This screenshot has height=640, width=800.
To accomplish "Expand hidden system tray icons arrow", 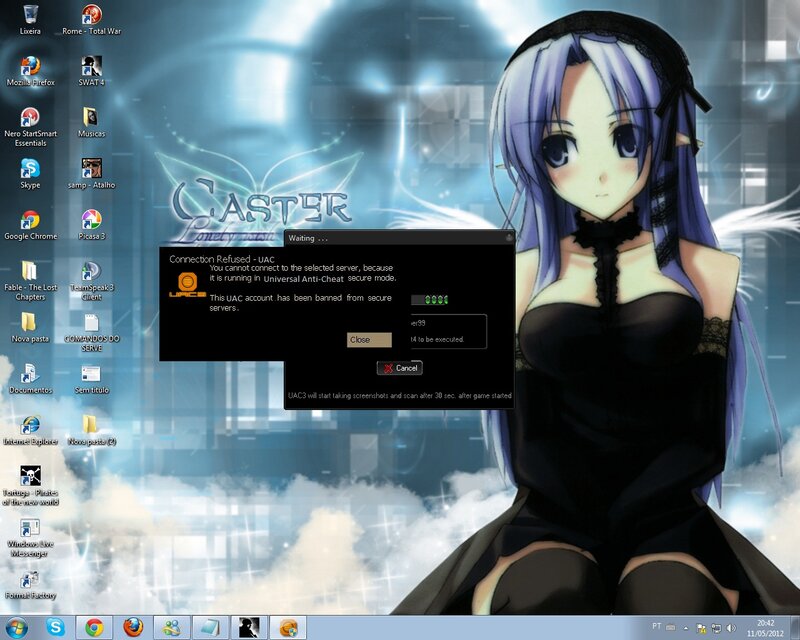I will [686, 628].
